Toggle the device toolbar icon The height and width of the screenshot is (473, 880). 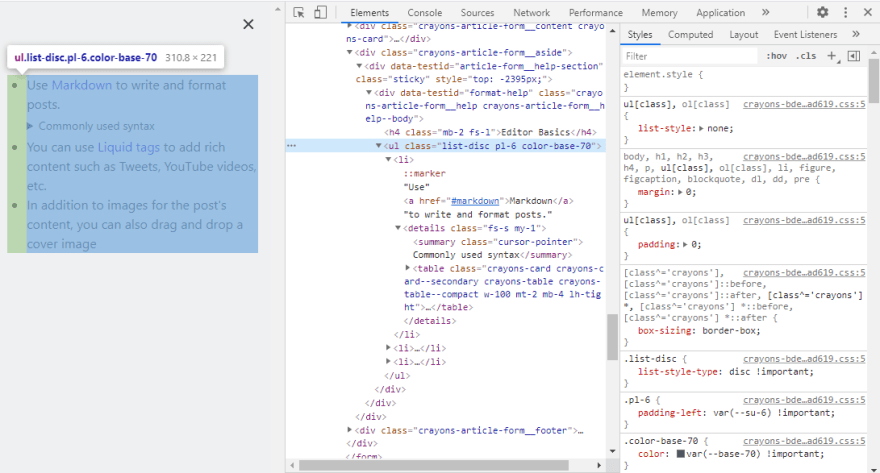320,12
